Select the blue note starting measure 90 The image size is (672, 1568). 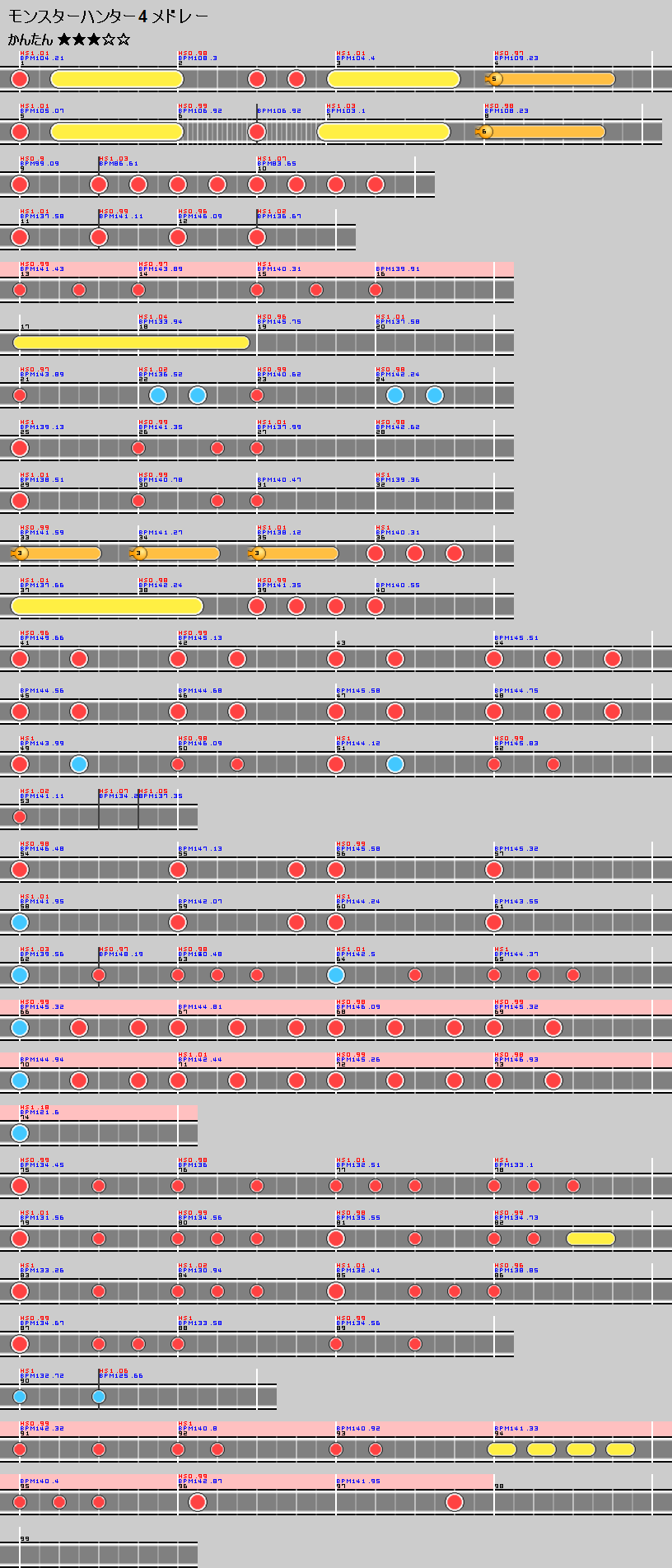[20, 1397]
